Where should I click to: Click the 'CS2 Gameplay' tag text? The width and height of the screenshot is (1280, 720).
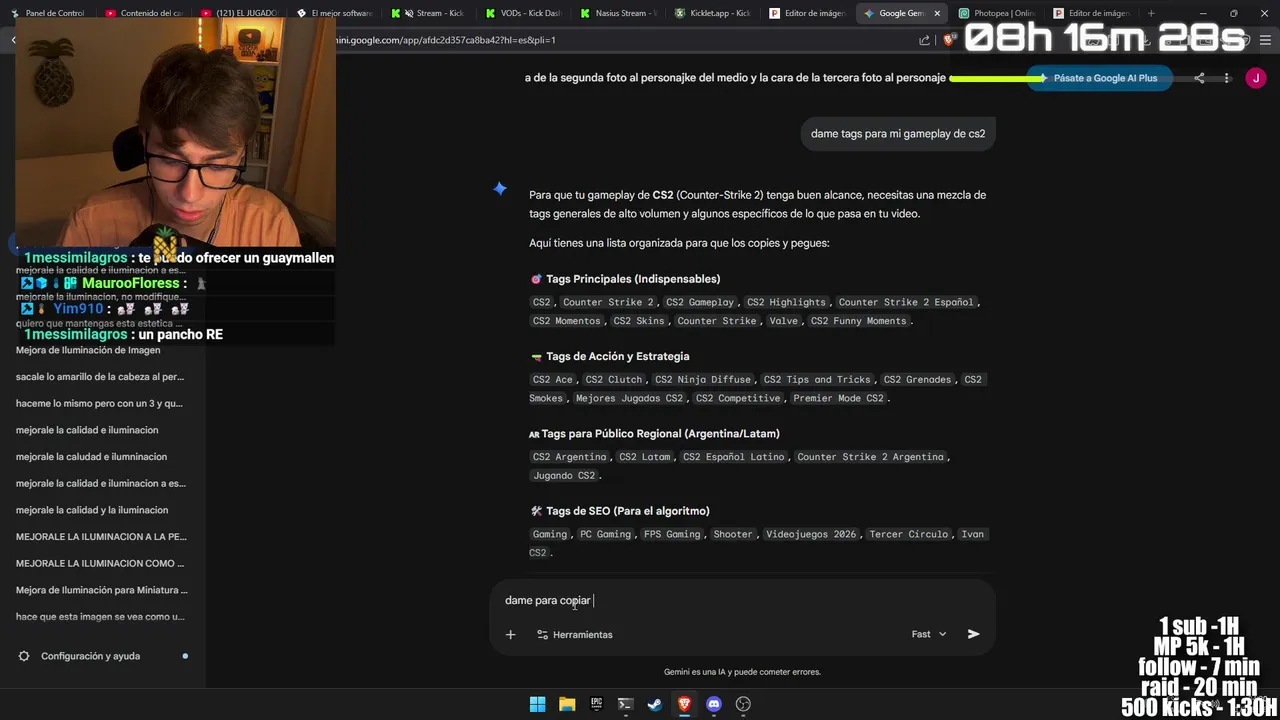tap(700, 302)
